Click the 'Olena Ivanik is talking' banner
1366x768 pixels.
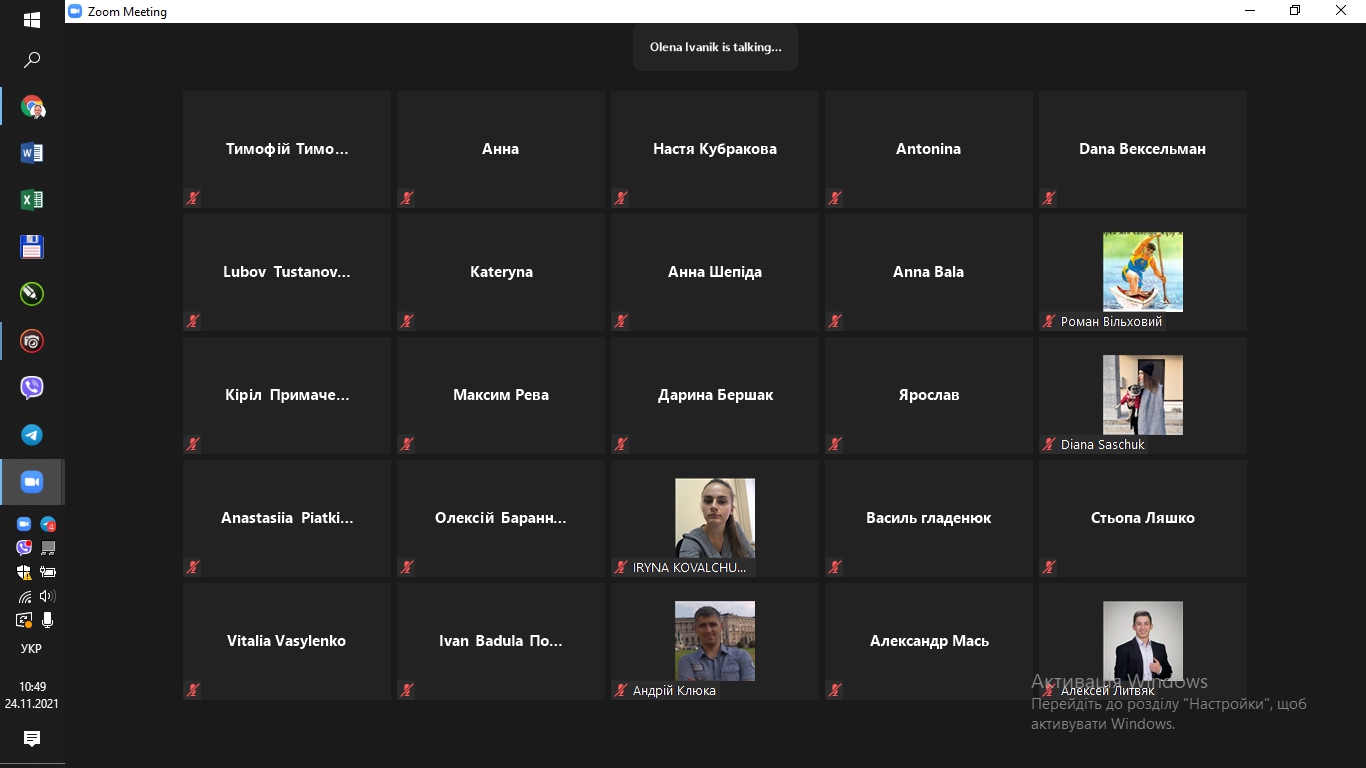(x=715, y=47)
